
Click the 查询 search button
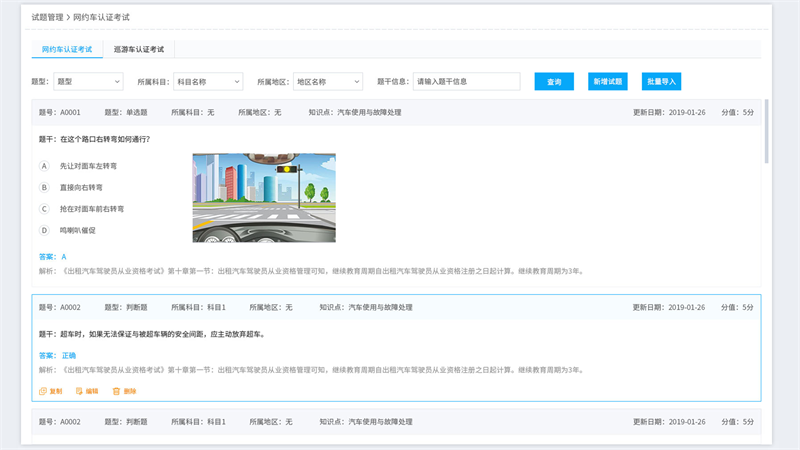pyautogui.click(x=554, y=81)
